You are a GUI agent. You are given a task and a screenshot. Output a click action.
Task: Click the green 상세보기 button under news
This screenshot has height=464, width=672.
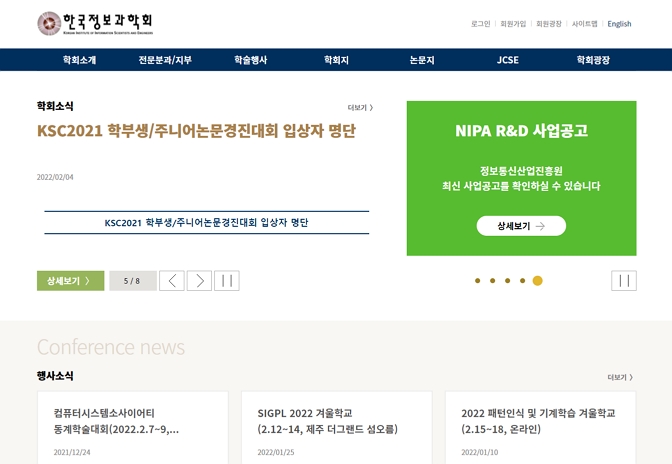[x=70, y=281]
